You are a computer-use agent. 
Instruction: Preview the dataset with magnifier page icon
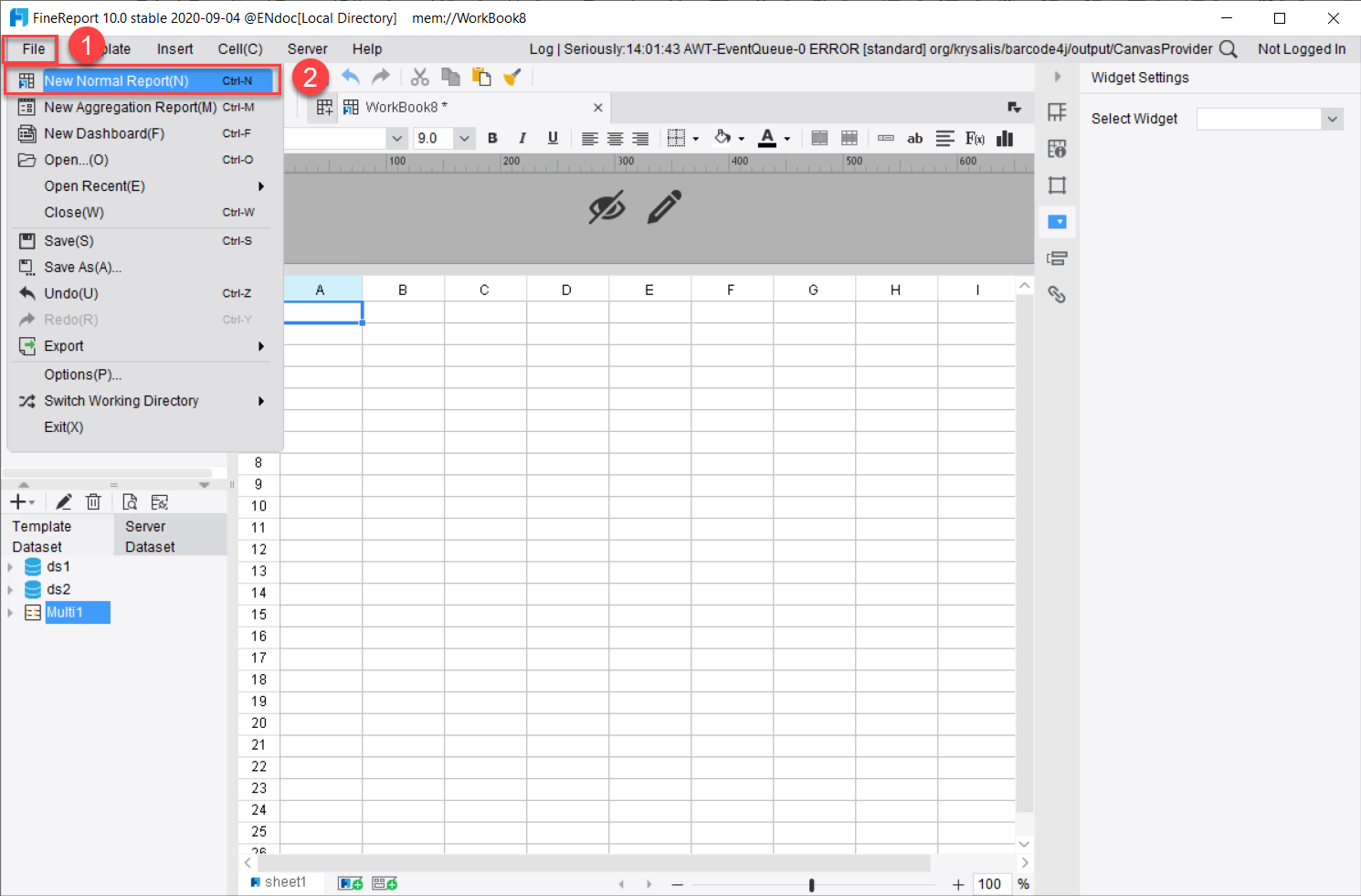130,501
